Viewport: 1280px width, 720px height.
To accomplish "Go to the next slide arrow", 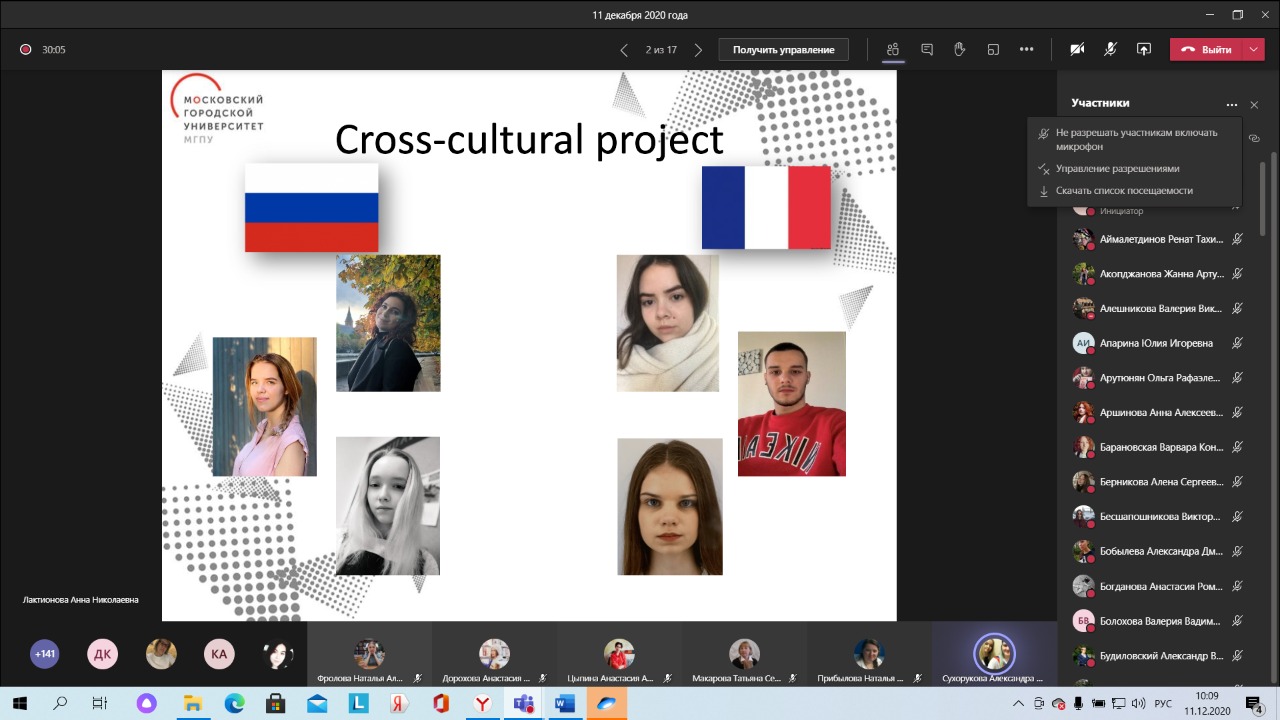I will tap(698, 50).
